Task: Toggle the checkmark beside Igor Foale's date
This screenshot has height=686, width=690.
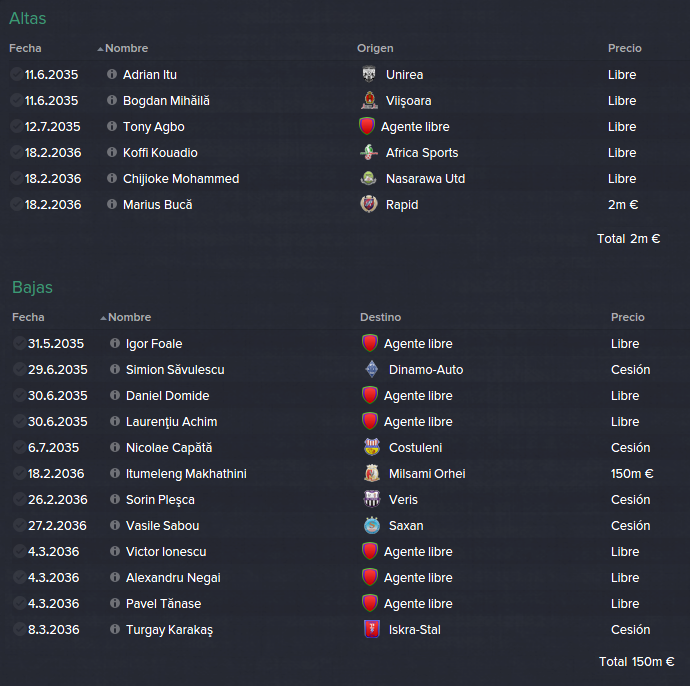Action: (x=19, y=343)
